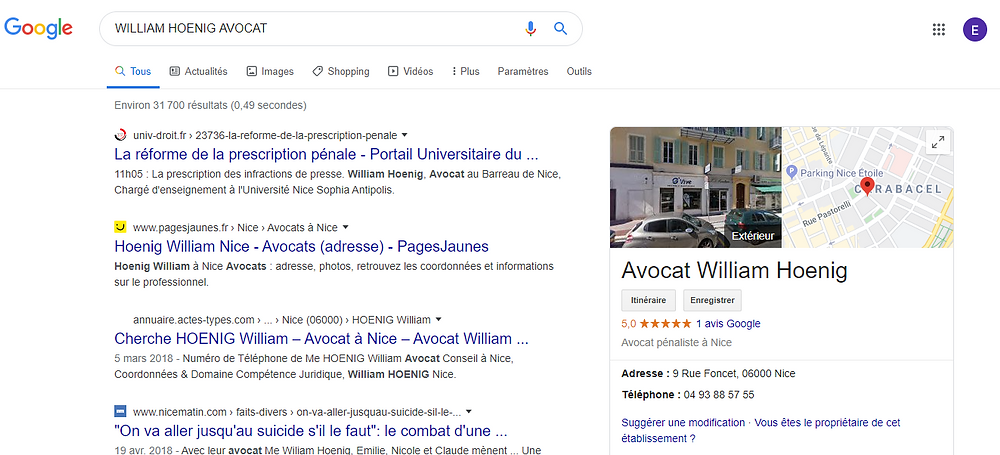The image size is (1000, 455).
Task: Switch to the Images tab
Action: [x=270, y=71]
